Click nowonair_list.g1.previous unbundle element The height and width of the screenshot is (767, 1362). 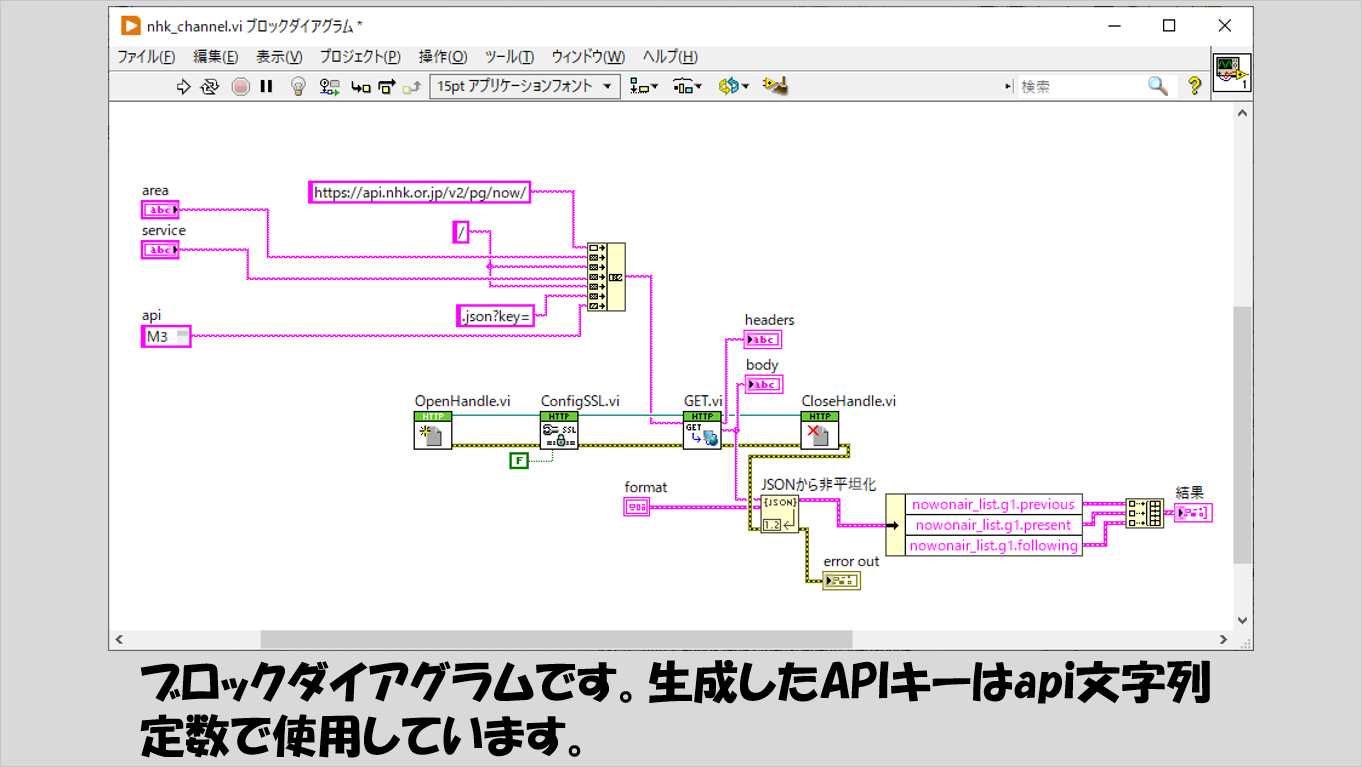993,504
